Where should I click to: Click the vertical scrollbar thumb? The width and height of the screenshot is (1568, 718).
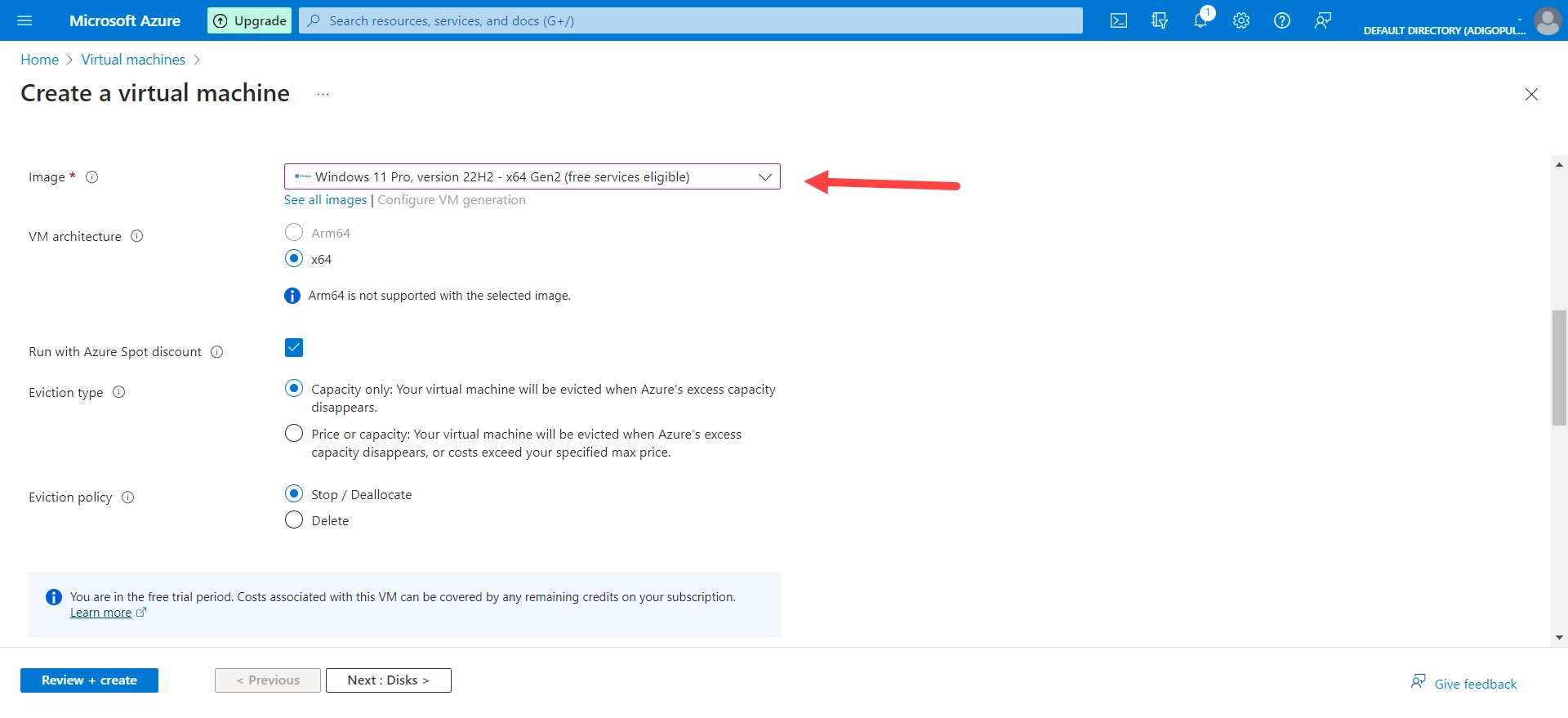1559,368
